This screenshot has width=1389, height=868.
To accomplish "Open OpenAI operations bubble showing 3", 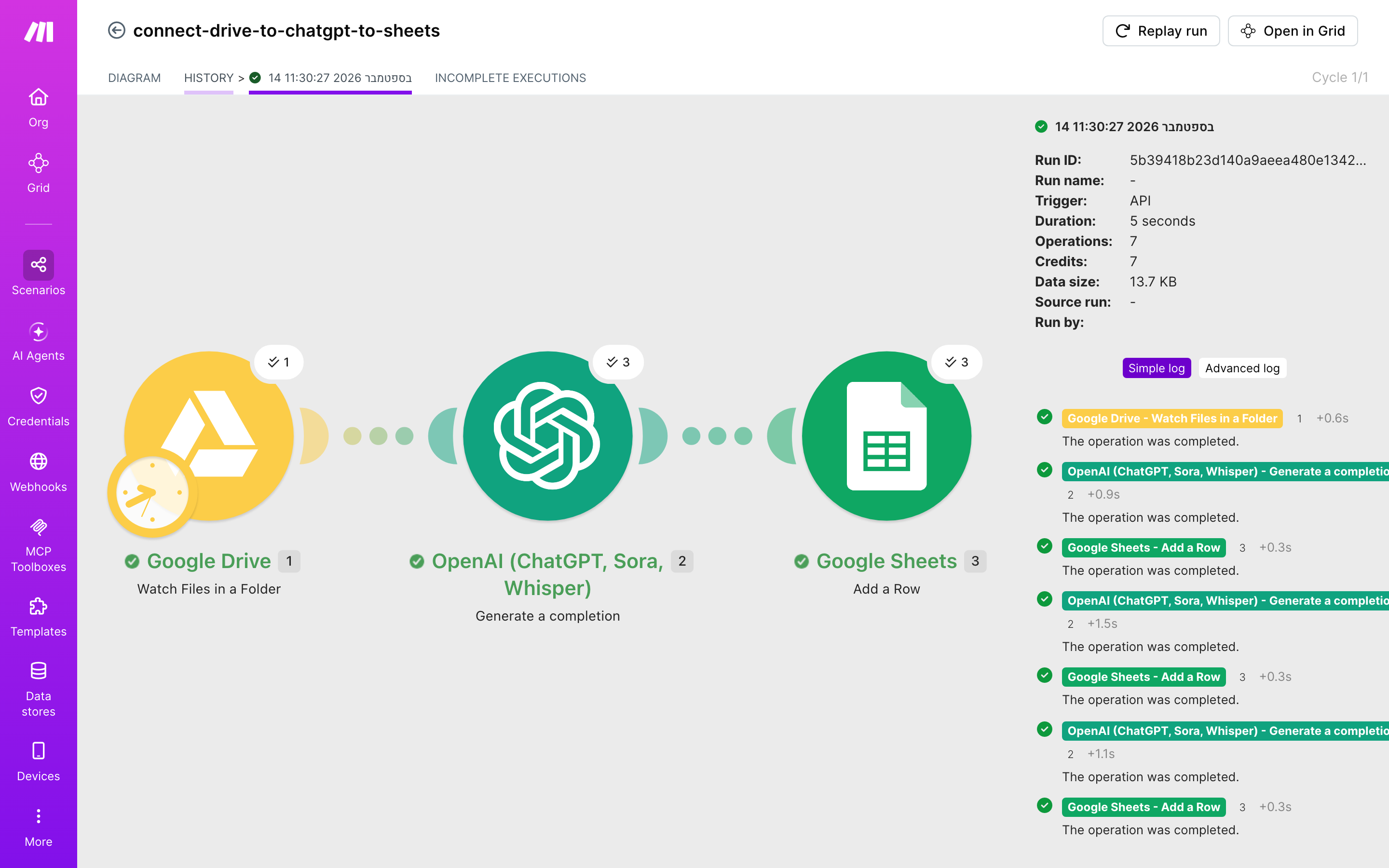I will coord(618,362).
